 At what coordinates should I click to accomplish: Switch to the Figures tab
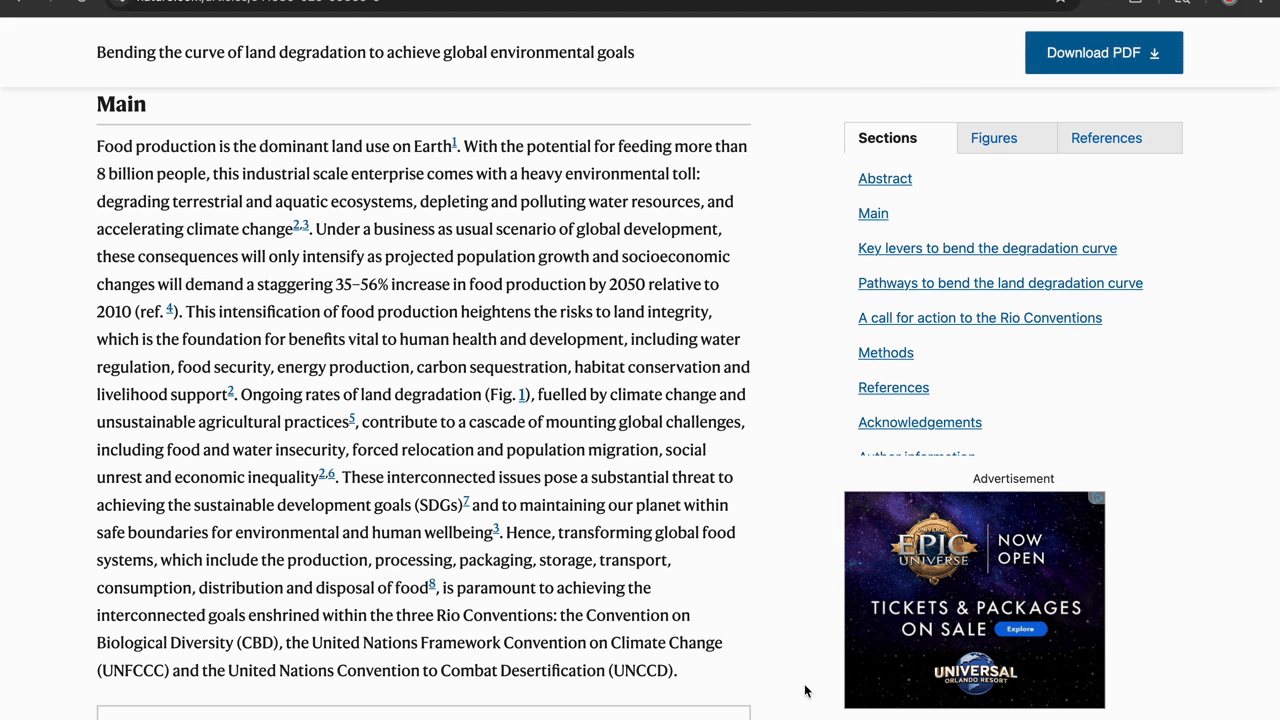[x=993, y=138]
